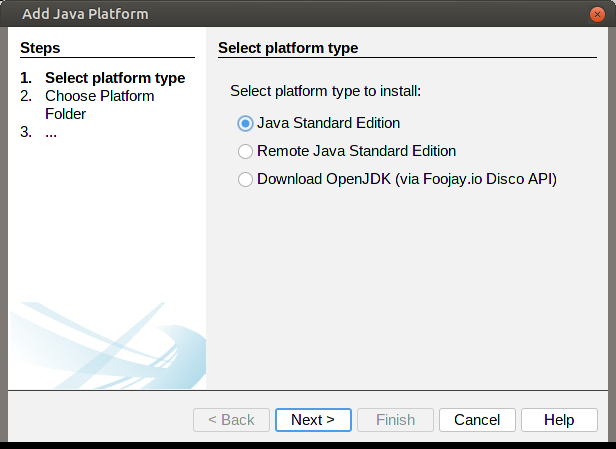Click the greyed-out Finish button
The image size is (616, 449).
tap(395, 420)
